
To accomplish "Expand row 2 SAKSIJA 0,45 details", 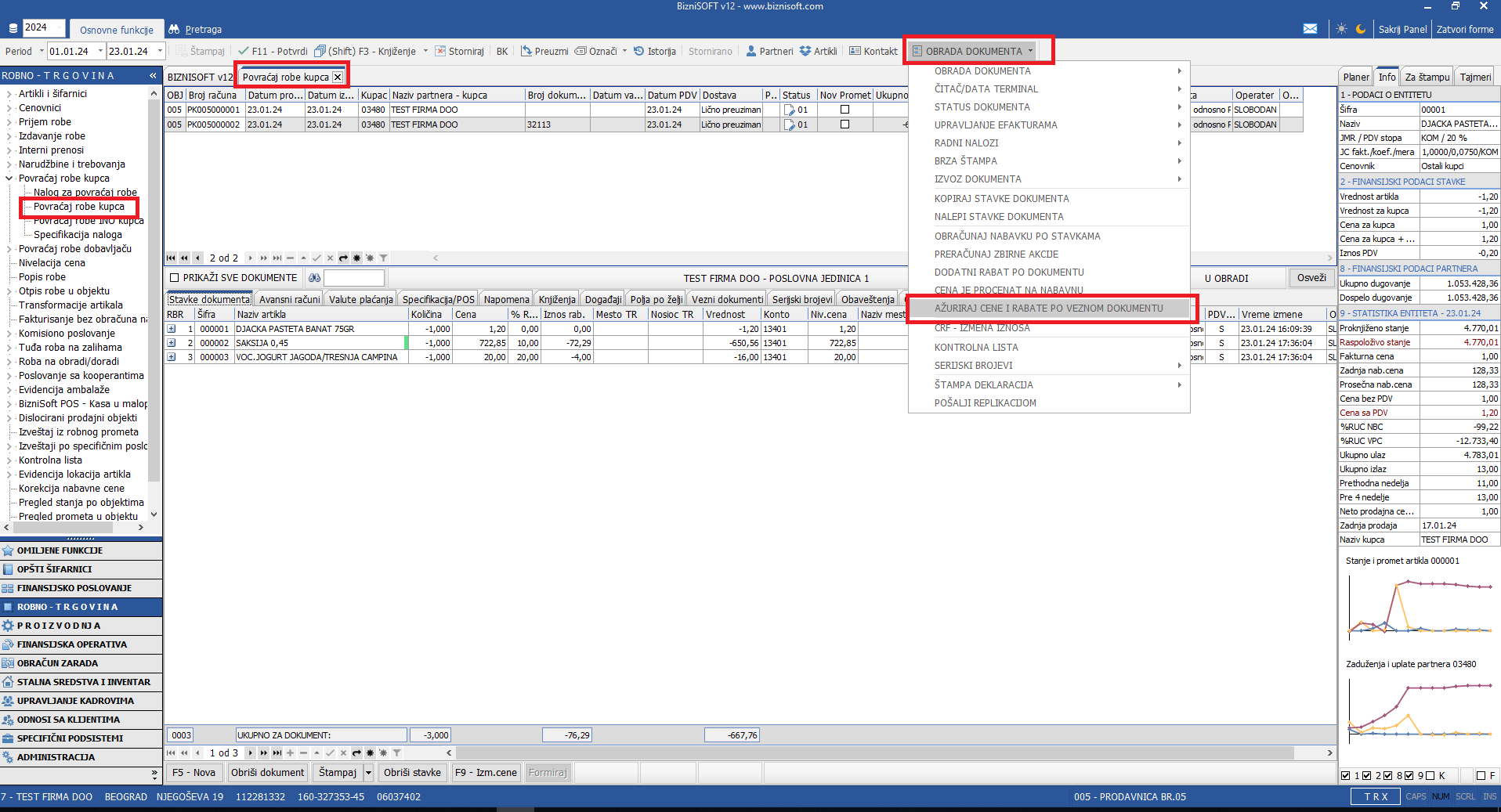I will coord(172,343).
